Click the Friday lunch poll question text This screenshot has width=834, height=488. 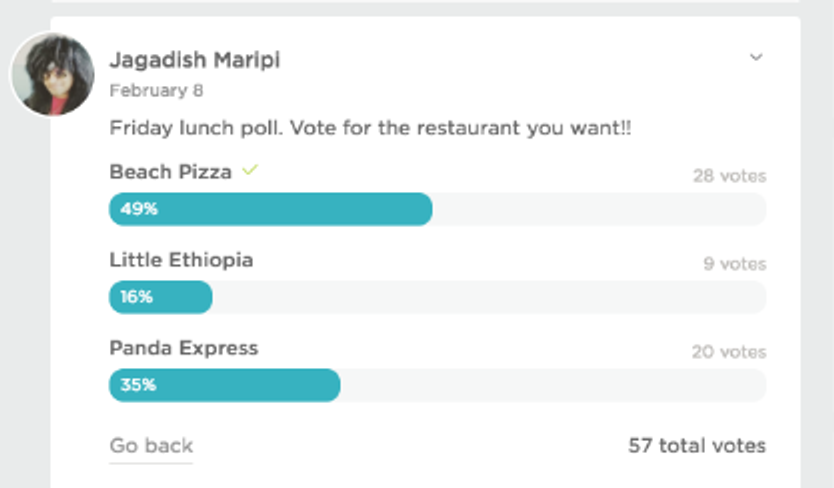[370, 128]
